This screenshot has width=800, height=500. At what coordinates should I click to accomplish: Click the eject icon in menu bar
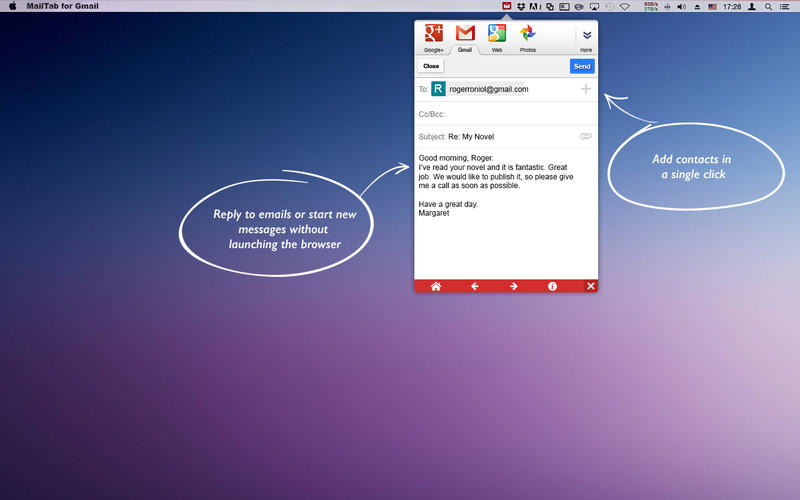click(697, 7)
